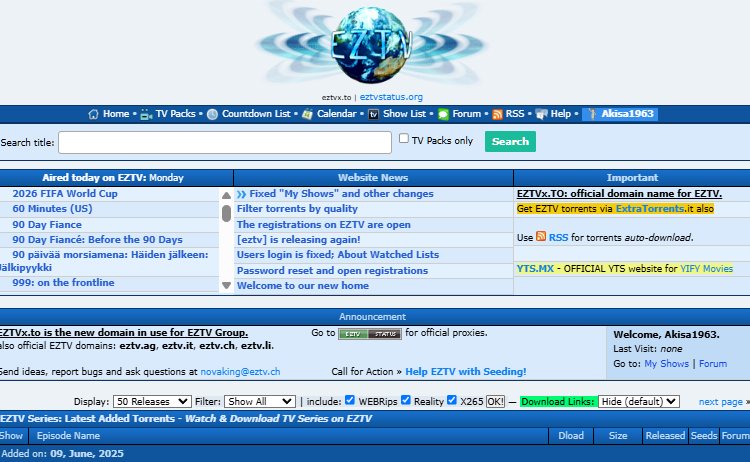Viewport: 750px width, 462px height.
Task: Open Home in navigation bar
Action: (x=116, y=114)
